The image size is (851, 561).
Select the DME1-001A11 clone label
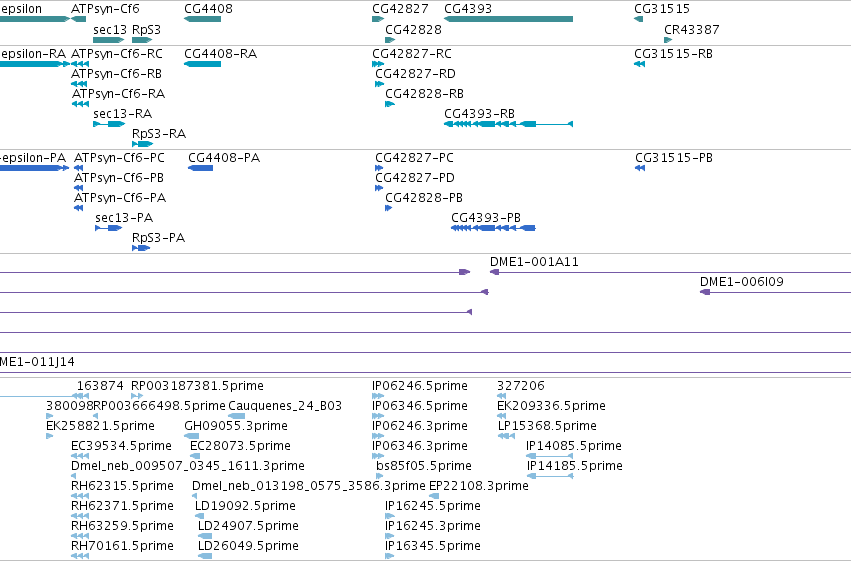[535, 262]
